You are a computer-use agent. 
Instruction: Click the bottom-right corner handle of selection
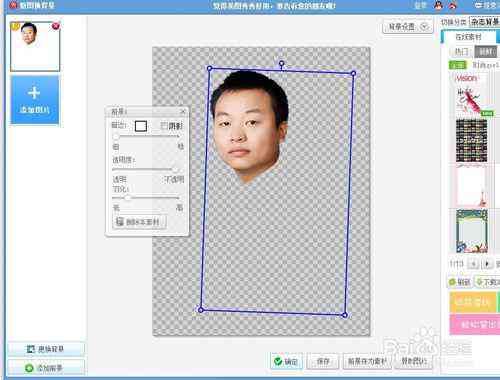tap(345, 315)
